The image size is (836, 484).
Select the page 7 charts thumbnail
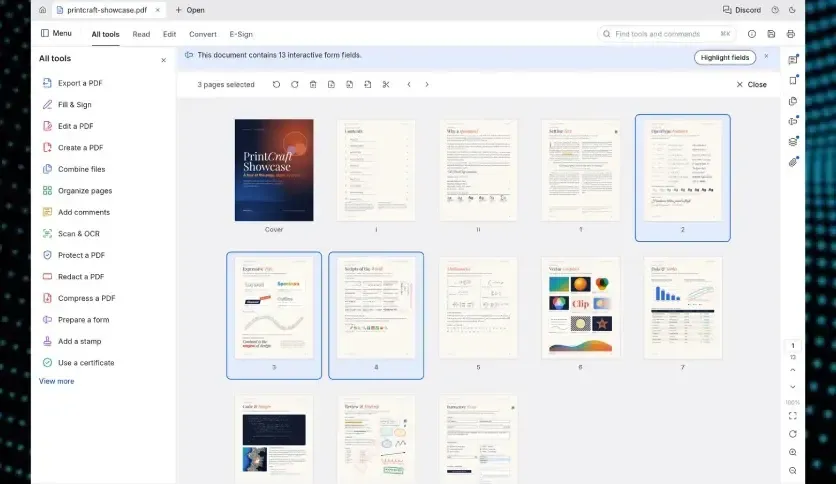pyautogui.click(x=682, y=308)
